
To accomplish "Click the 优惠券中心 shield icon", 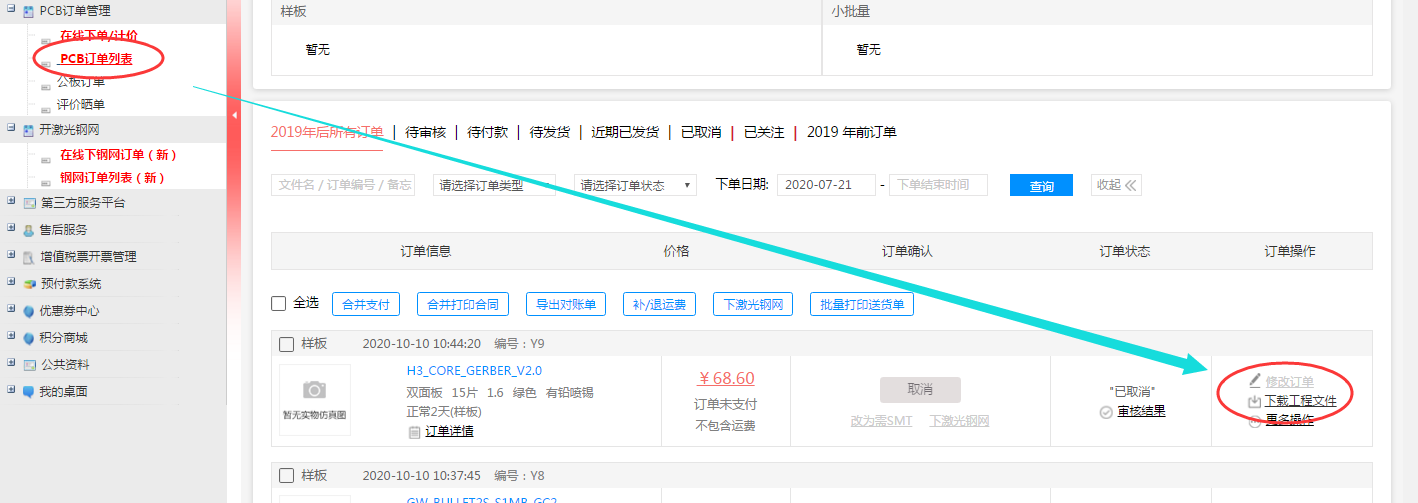I will point(29,311).
